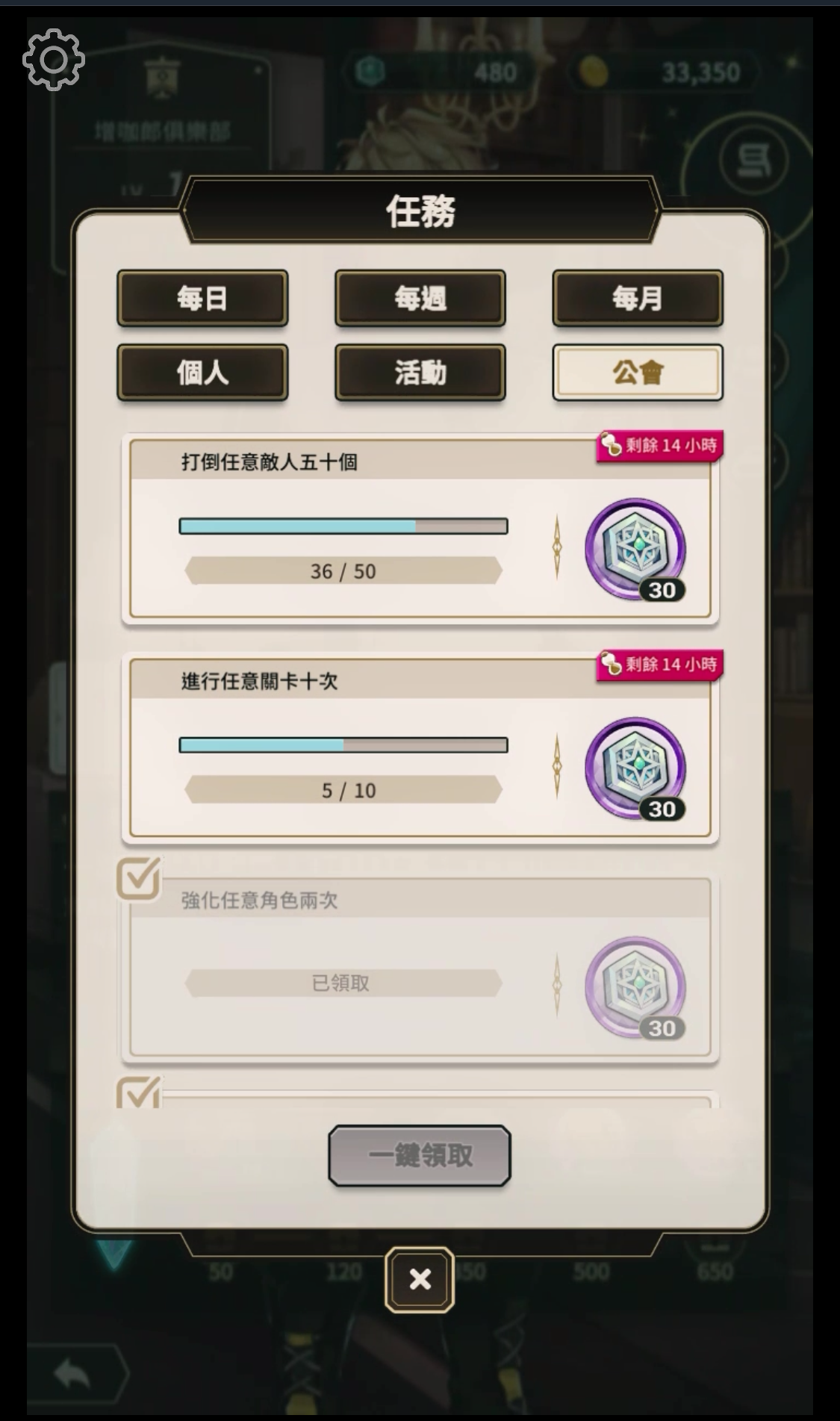The width and height of the screenshot is (840, 1421).
Task: Tap the reward badge for 進行任意關卡十次
Action: point(635,768)
